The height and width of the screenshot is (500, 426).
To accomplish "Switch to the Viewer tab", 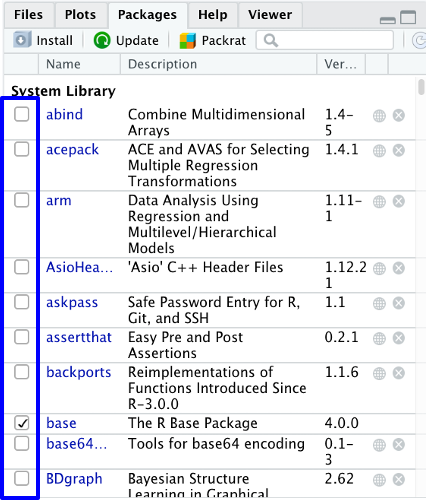I will pos(270,15).
